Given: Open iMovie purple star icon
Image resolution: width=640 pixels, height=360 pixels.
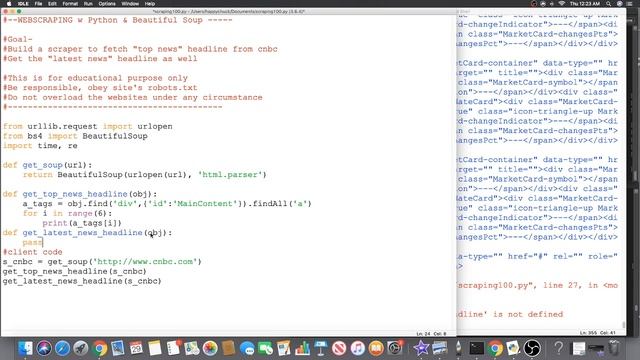Looking at the screenshot, I should point(421,349).
